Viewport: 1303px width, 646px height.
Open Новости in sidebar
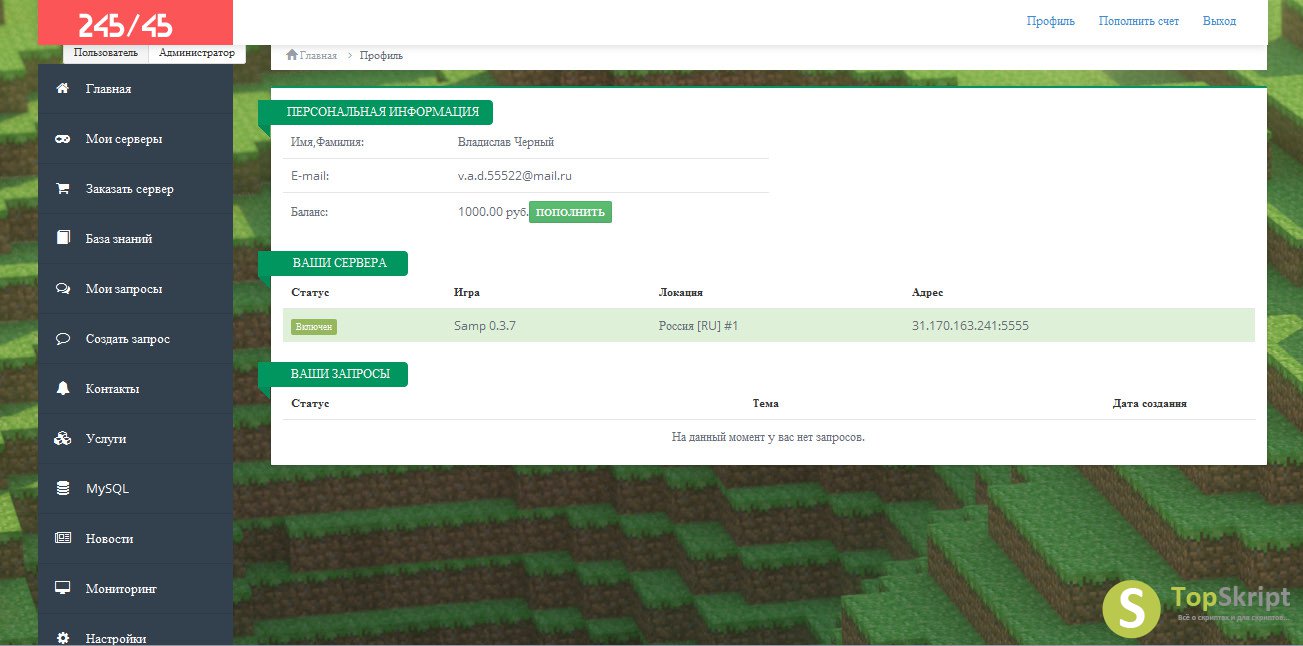pyautogui.click(x=135, y=539)
